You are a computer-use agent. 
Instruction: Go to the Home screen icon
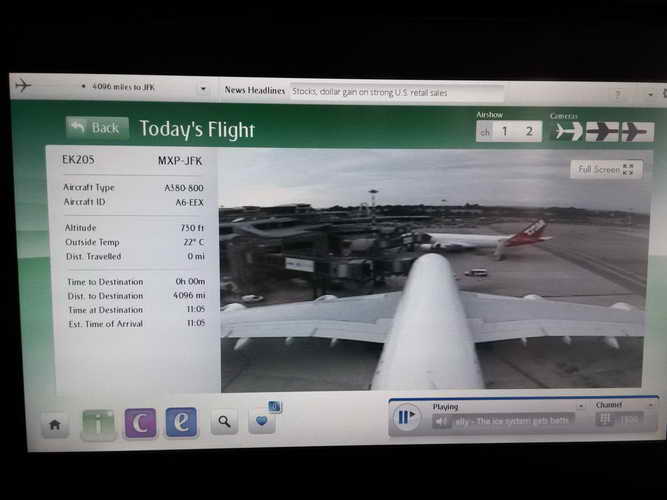coord(55,425)
